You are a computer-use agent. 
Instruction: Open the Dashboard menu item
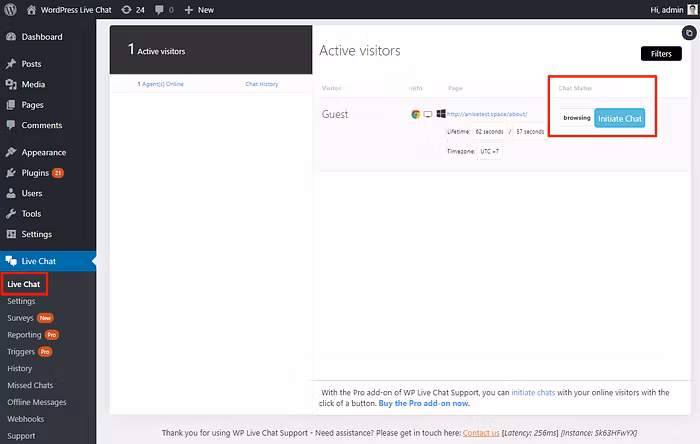click(x=41, y=37)
